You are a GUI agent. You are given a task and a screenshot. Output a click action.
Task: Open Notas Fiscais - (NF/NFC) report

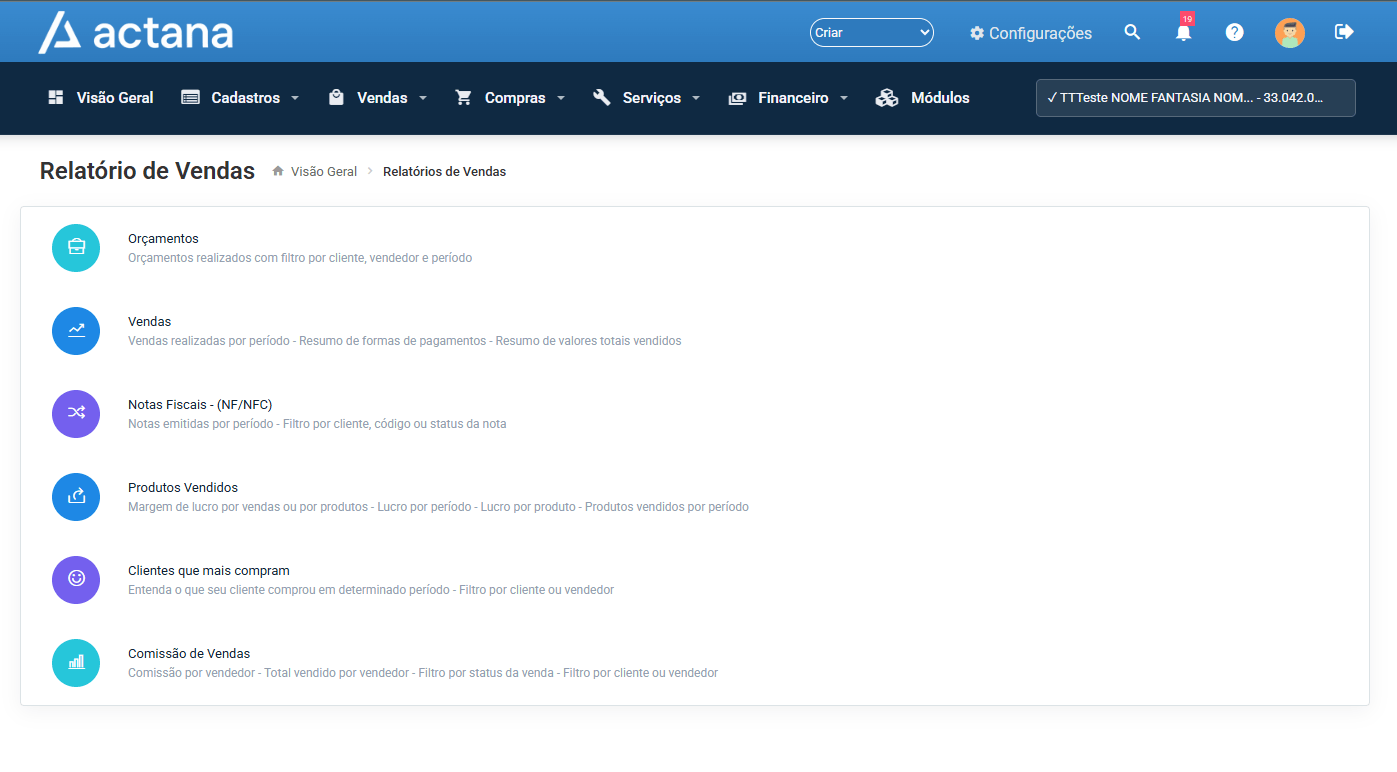click(200, 405)
